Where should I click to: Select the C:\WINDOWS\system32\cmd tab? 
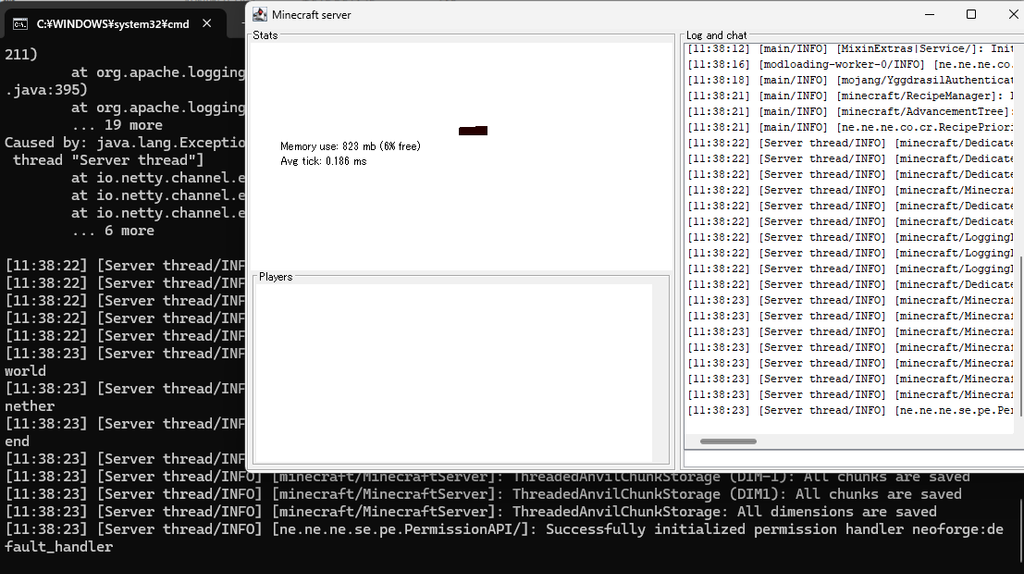(113, 24)
